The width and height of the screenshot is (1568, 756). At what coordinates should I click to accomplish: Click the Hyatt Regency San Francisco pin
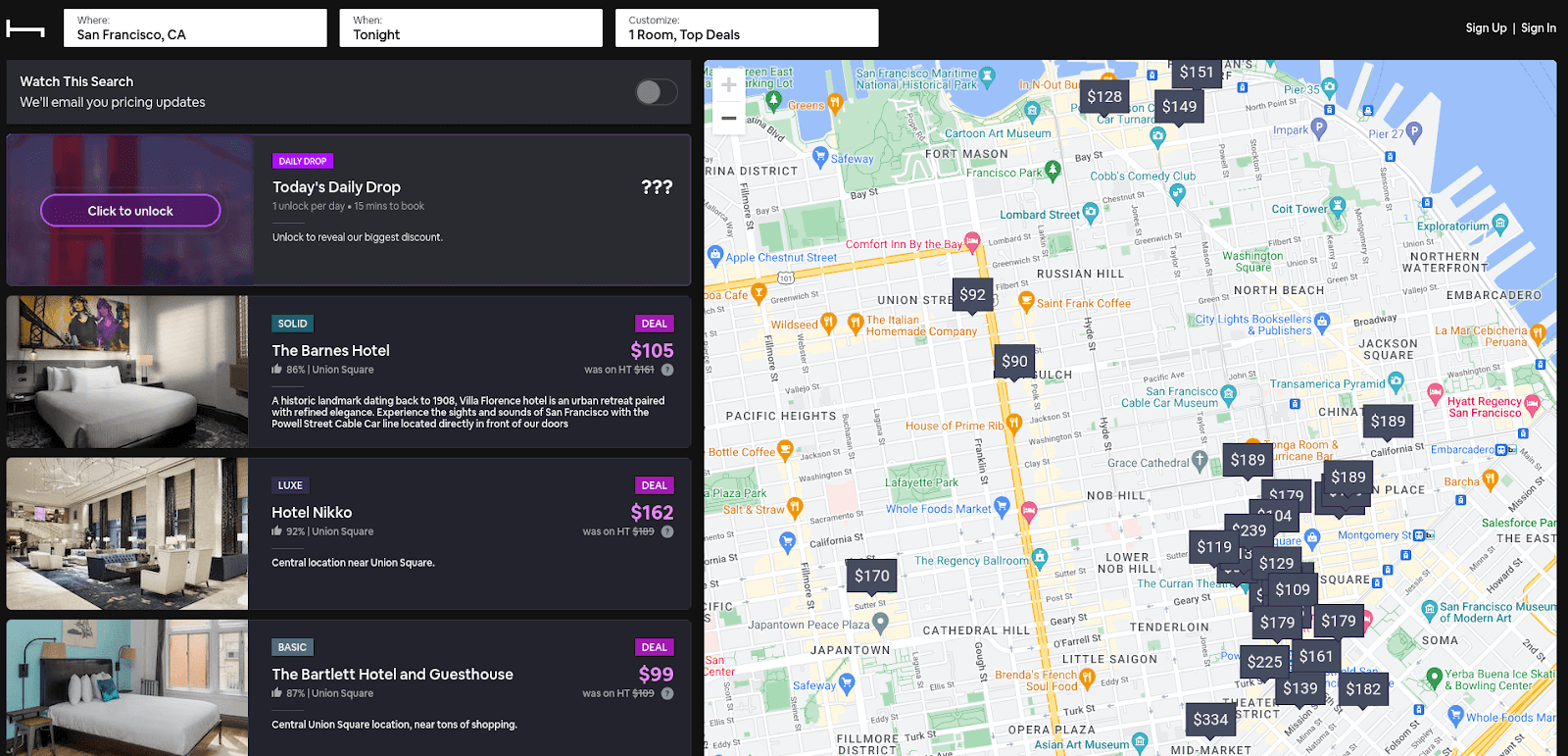pyautogui.click(x=1532, y=404)
